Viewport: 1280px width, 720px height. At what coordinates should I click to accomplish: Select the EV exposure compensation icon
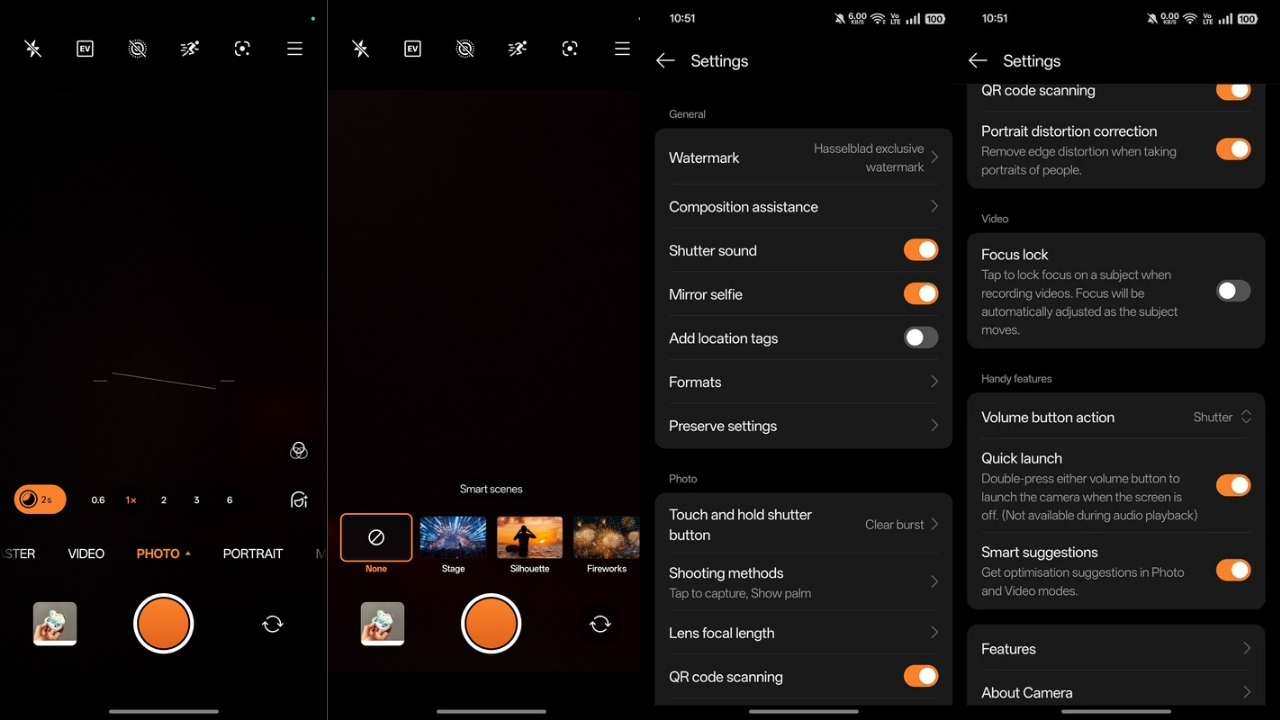click(84, 47)
